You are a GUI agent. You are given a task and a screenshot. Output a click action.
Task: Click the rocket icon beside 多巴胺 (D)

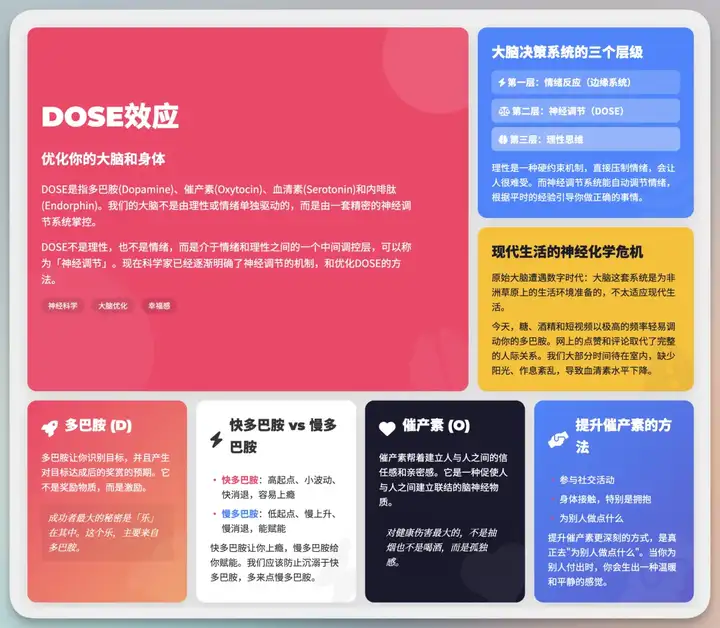tap(50, 428)
